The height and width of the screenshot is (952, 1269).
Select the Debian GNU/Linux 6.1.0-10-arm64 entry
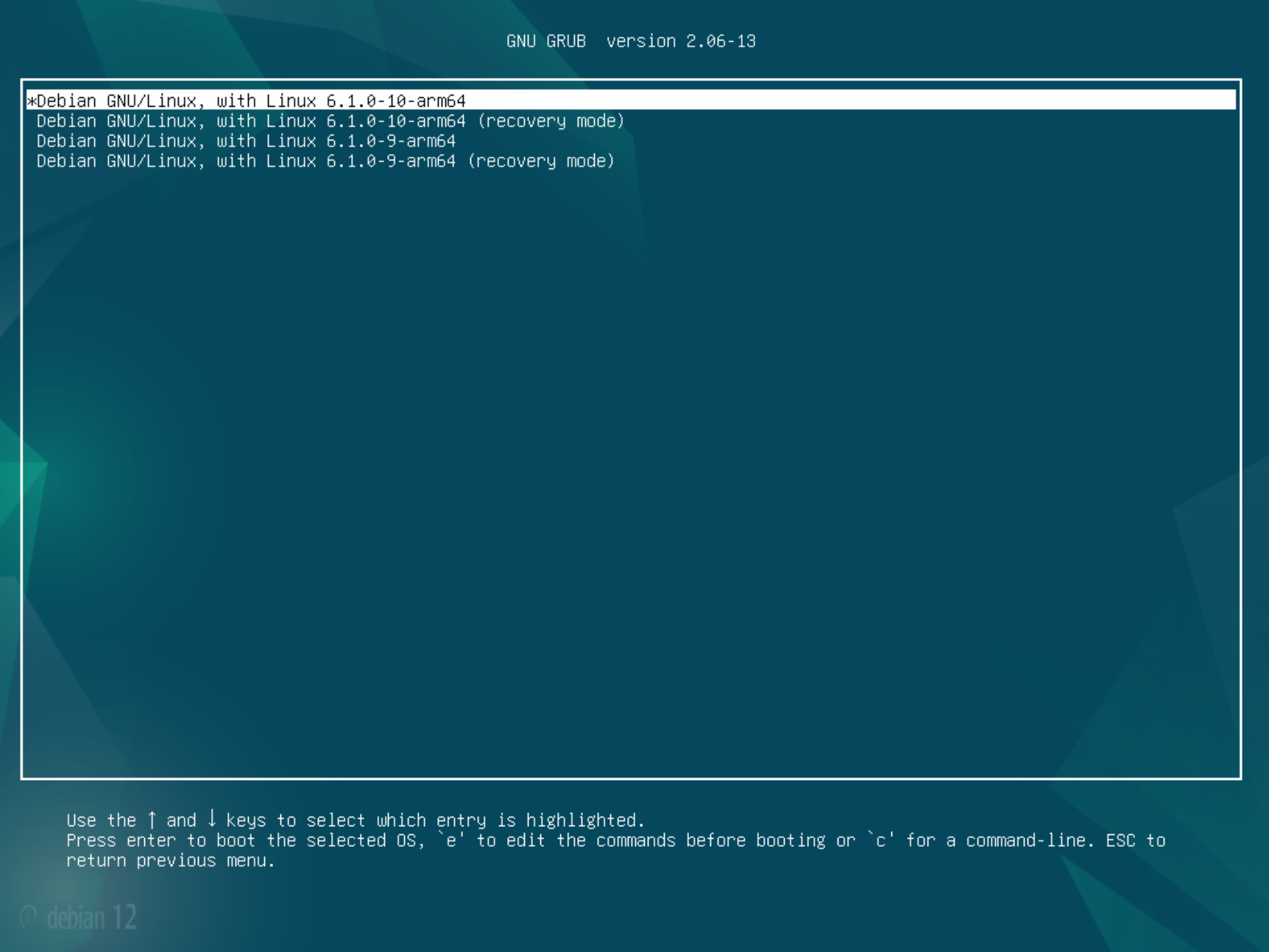point(631,100)
